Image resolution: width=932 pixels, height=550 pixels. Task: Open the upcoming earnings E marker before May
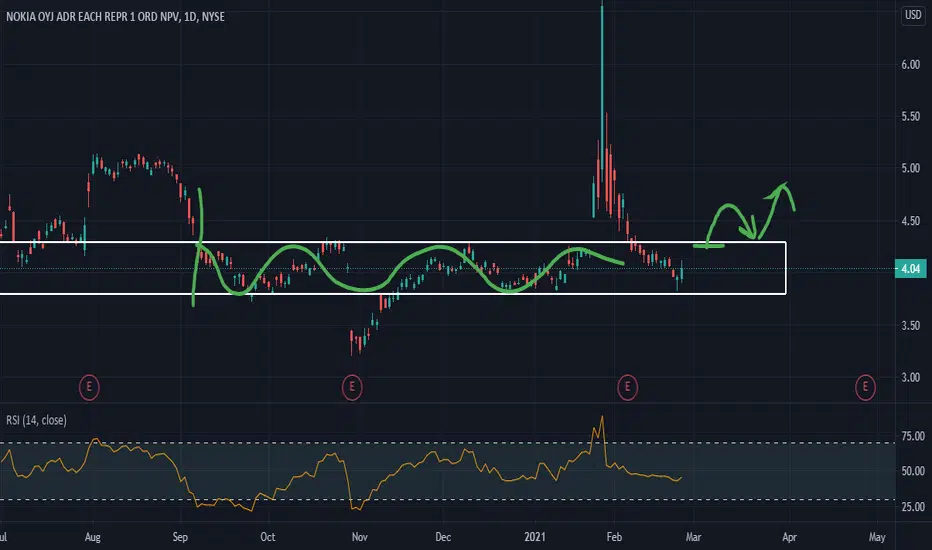coord(865,388)
